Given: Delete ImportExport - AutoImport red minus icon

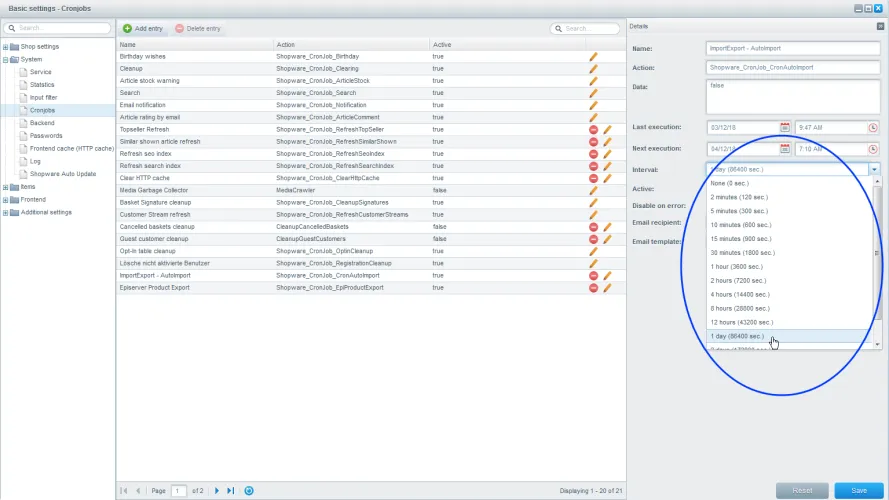Looking at the screenshot, I should coord(593,276).
